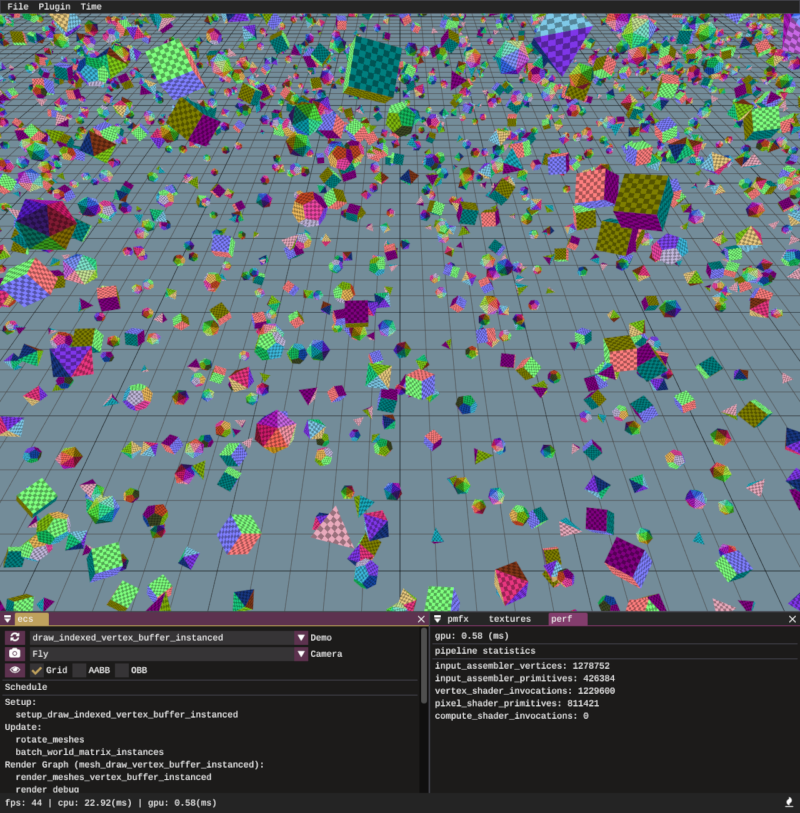Click the camera icon beside Fly
800x813 pixels.
click(x=15, y=654)
